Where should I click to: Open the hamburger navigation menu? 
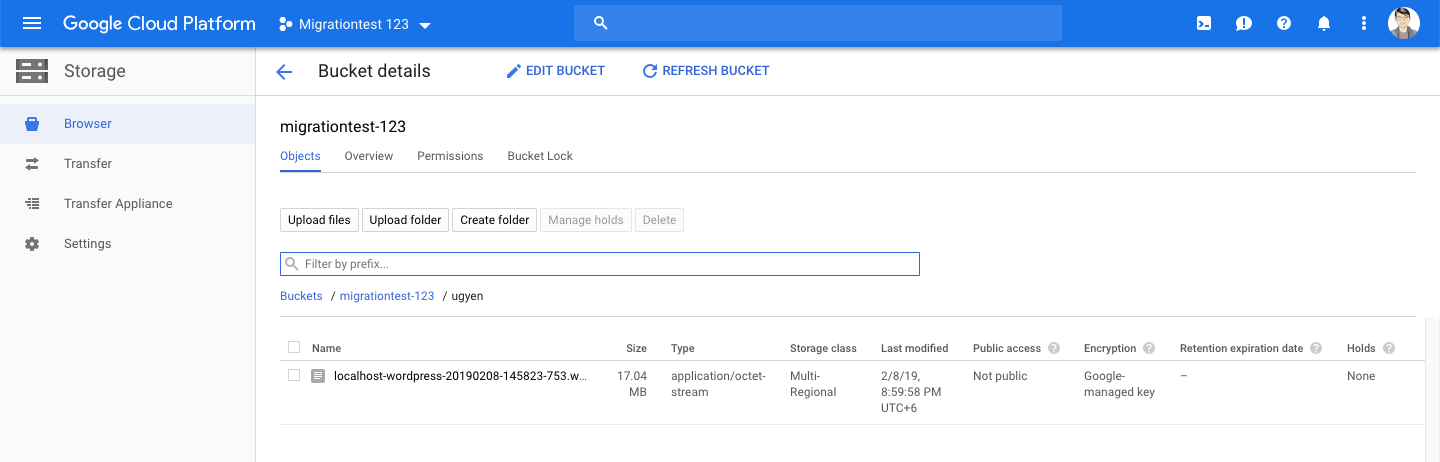pos(32,23)
